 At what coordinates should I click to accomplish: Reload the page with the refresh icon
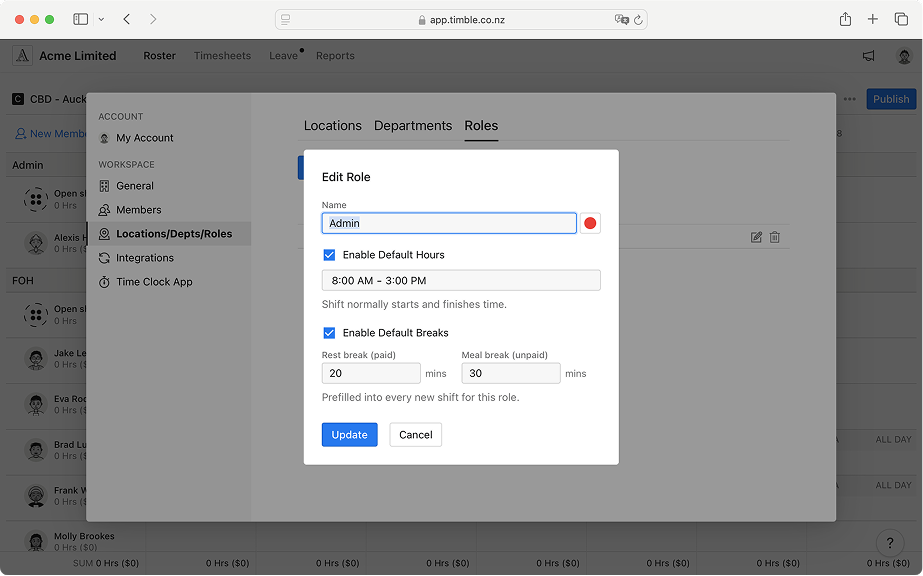[x=638, y=19]
